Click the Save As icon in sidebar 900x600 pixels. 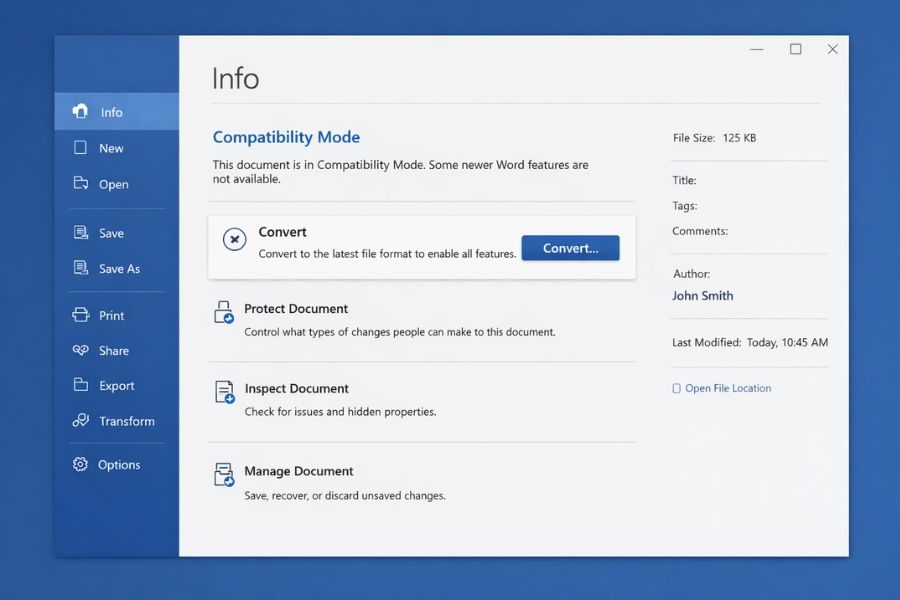(x=81, y=268)
